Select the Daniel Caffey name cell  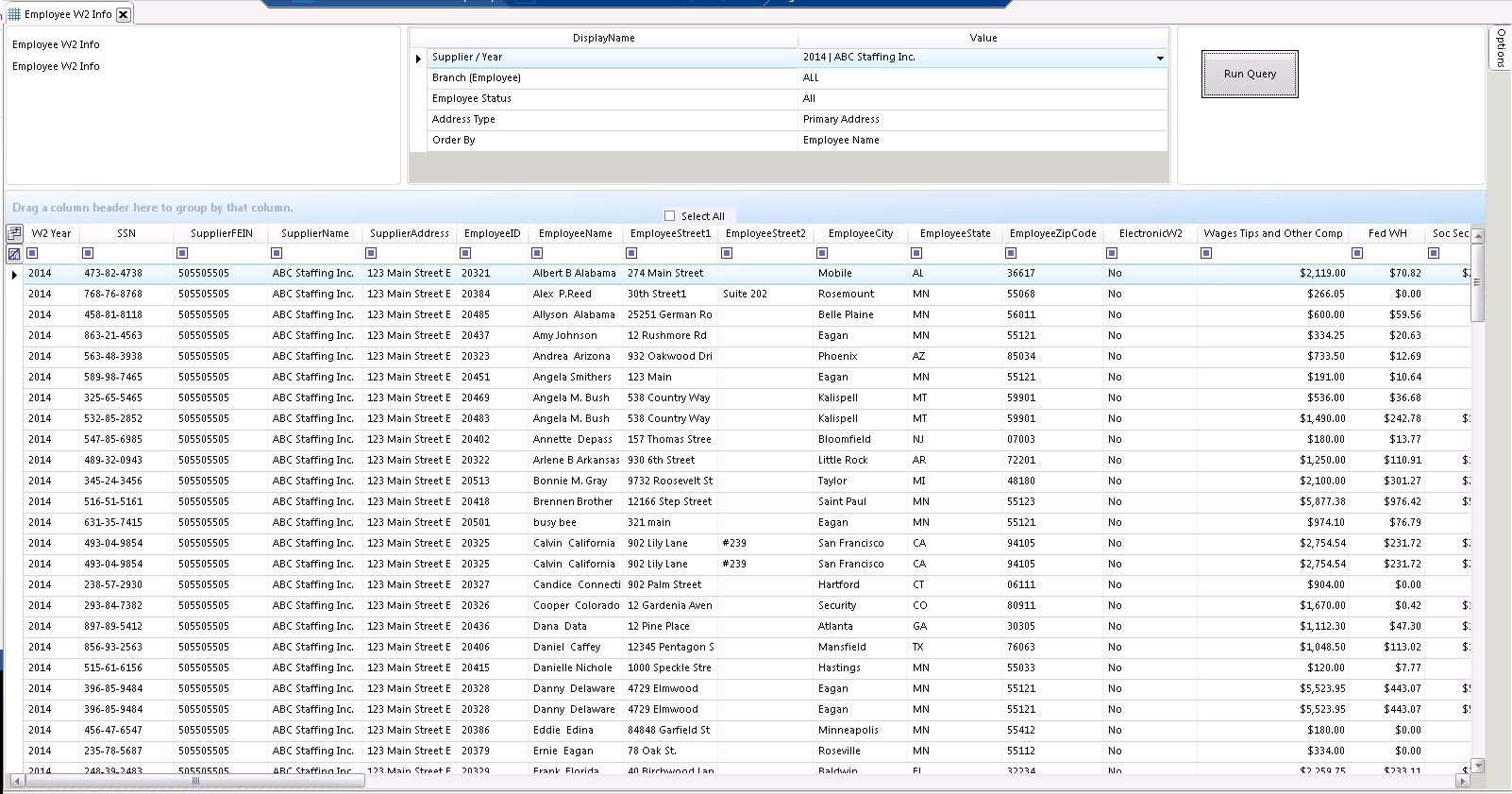click(575, 647)
